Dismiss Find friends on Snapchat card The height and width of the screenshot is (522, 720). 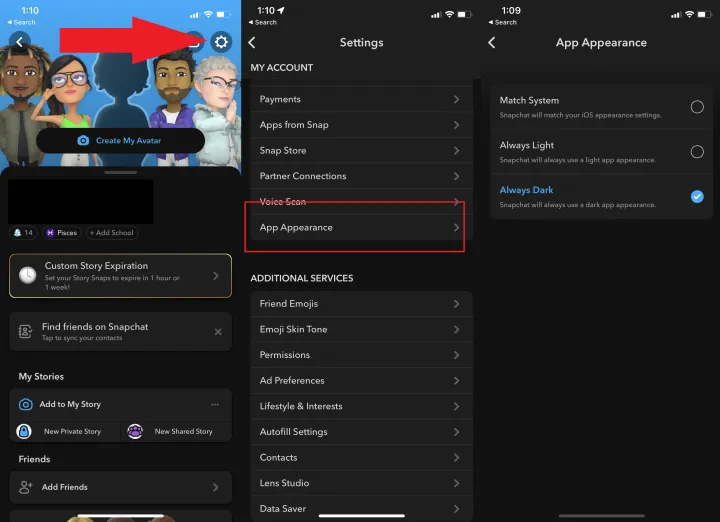tap(218, 332)
